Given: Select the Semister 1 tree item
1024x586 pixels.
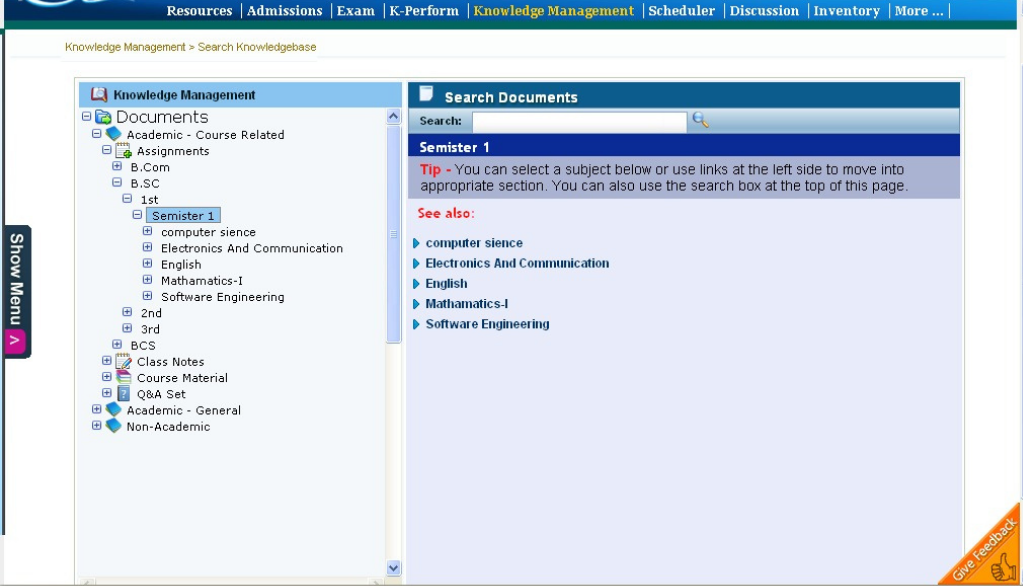Looking at the screenshot, I should coord(183,216).
